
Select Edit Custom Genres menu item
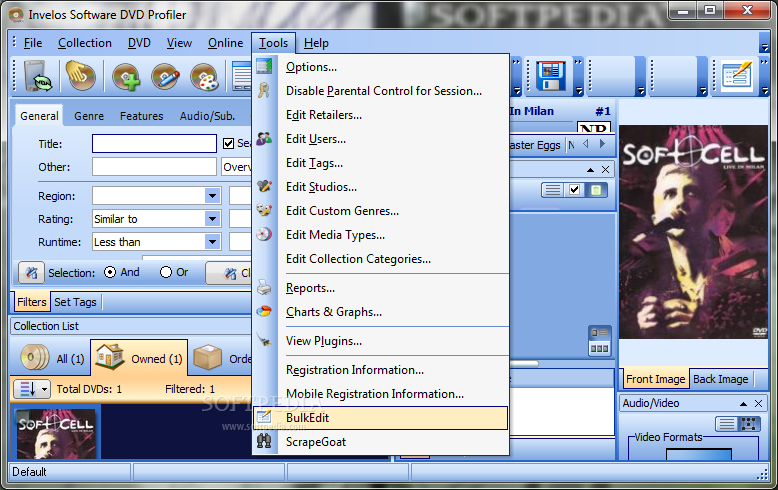380,211
